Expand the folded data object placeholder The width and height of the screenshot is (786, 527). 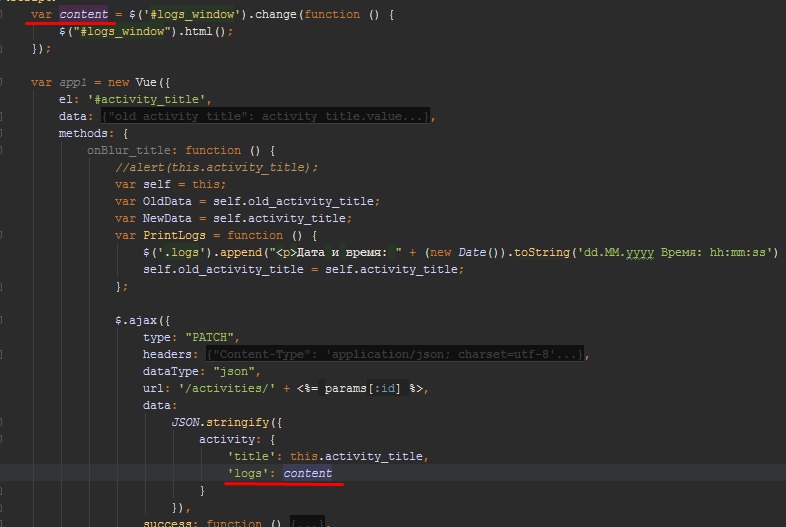[266, 116]
